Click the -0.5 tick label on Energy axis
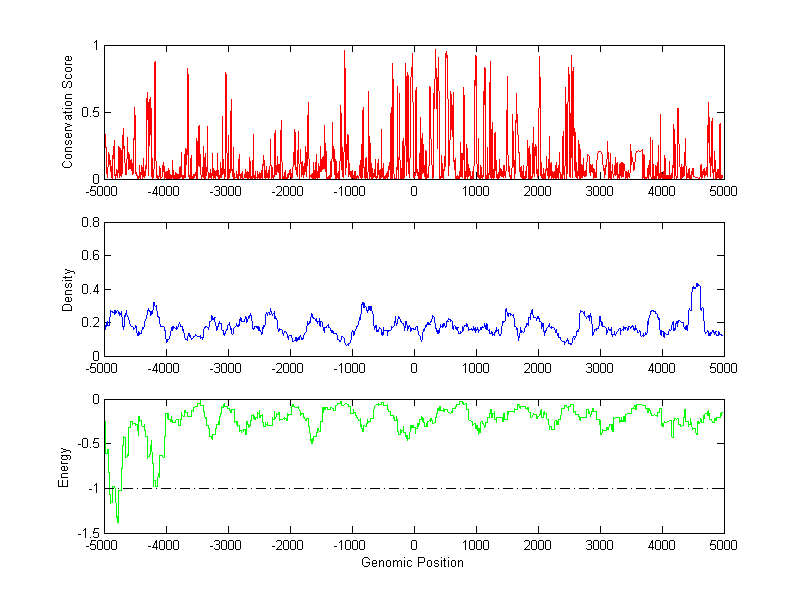Viewport: 800px width, 599px height. (x=87, y=445)
